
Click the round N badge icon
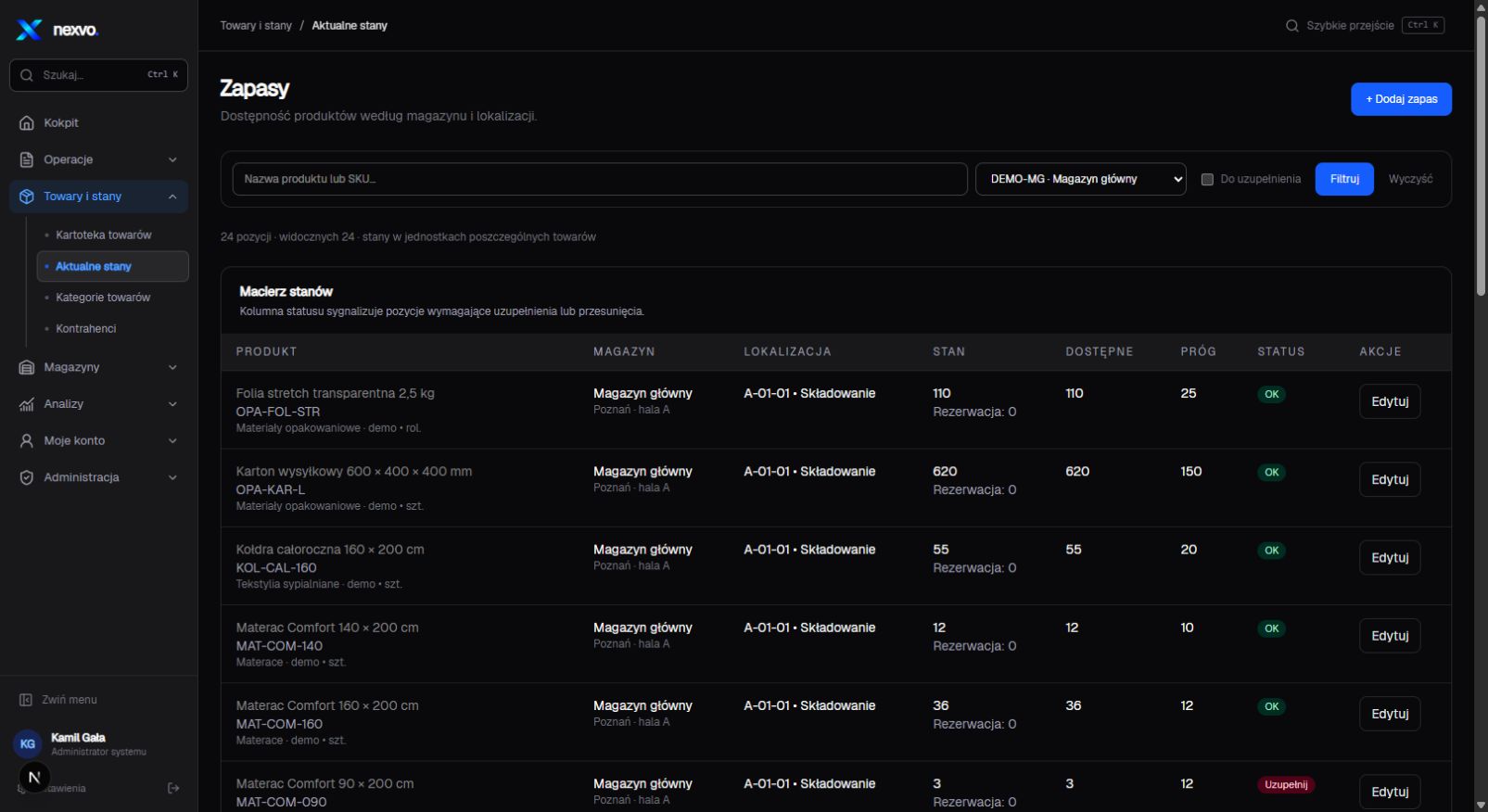point(34,778)
